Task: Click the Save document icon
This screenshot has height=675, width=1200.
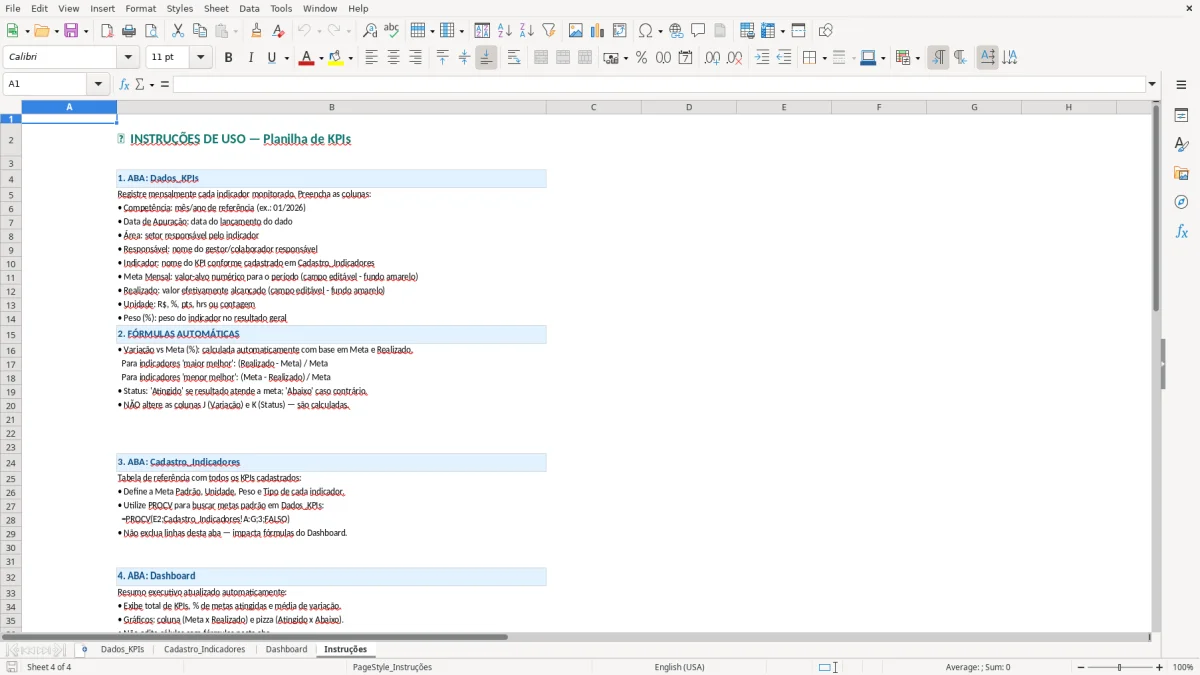Action: 71,31
